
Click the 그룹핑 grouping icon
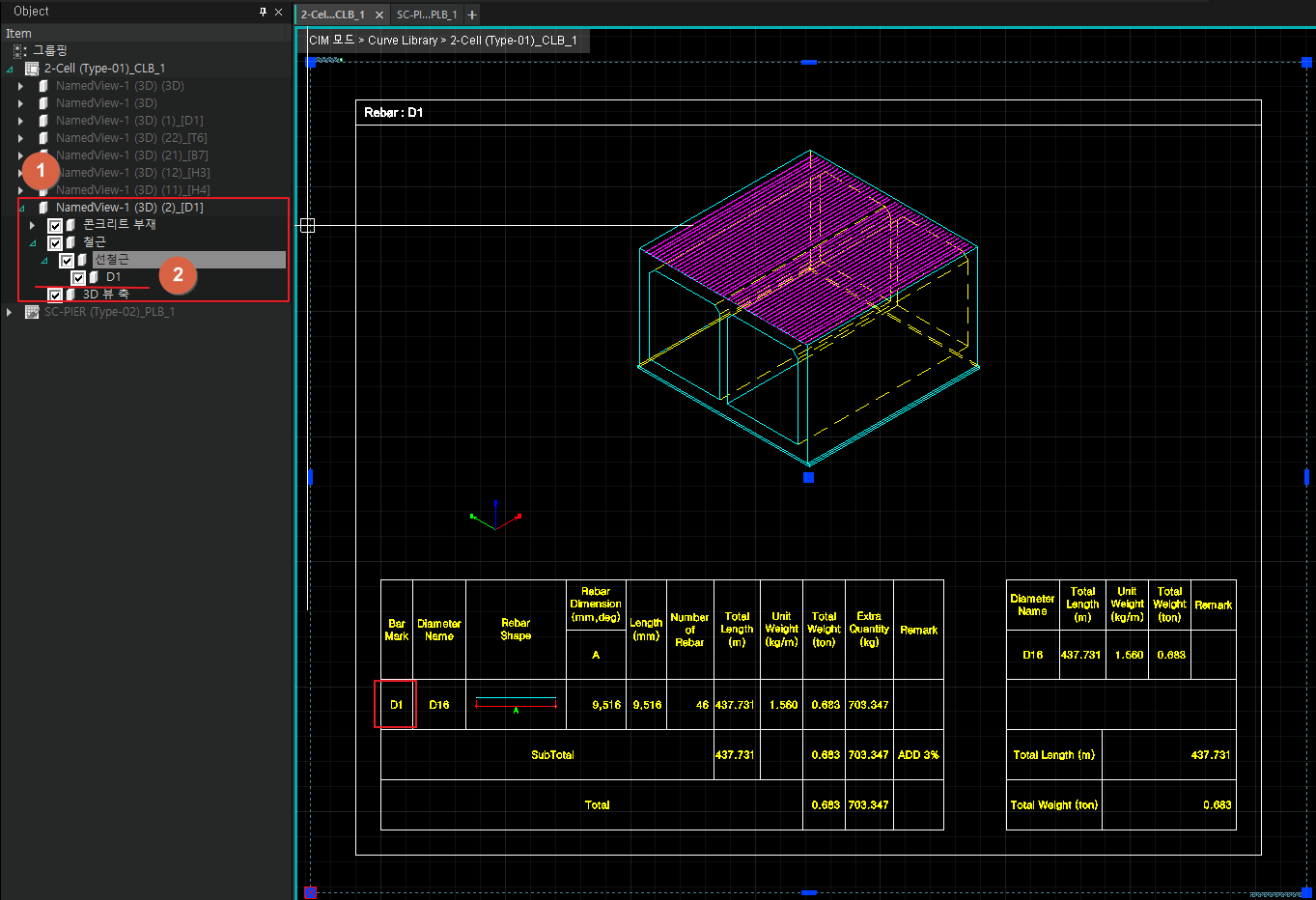[20, 50]
